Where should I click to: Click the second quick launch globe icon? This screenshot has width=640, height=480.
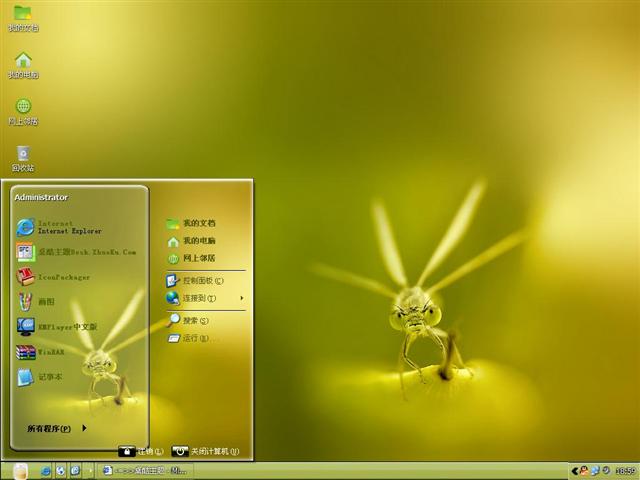tap(60, 471)
